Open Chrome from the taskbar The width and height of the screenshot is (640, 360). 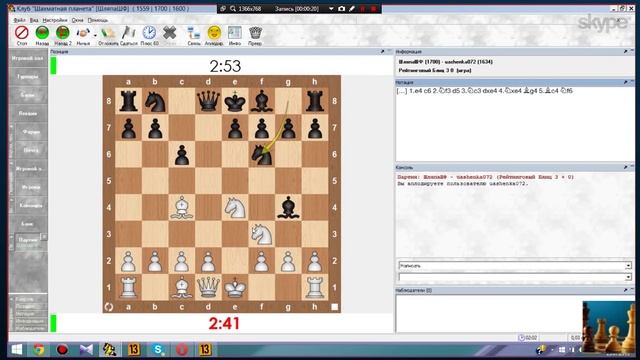tap(39, 350)
